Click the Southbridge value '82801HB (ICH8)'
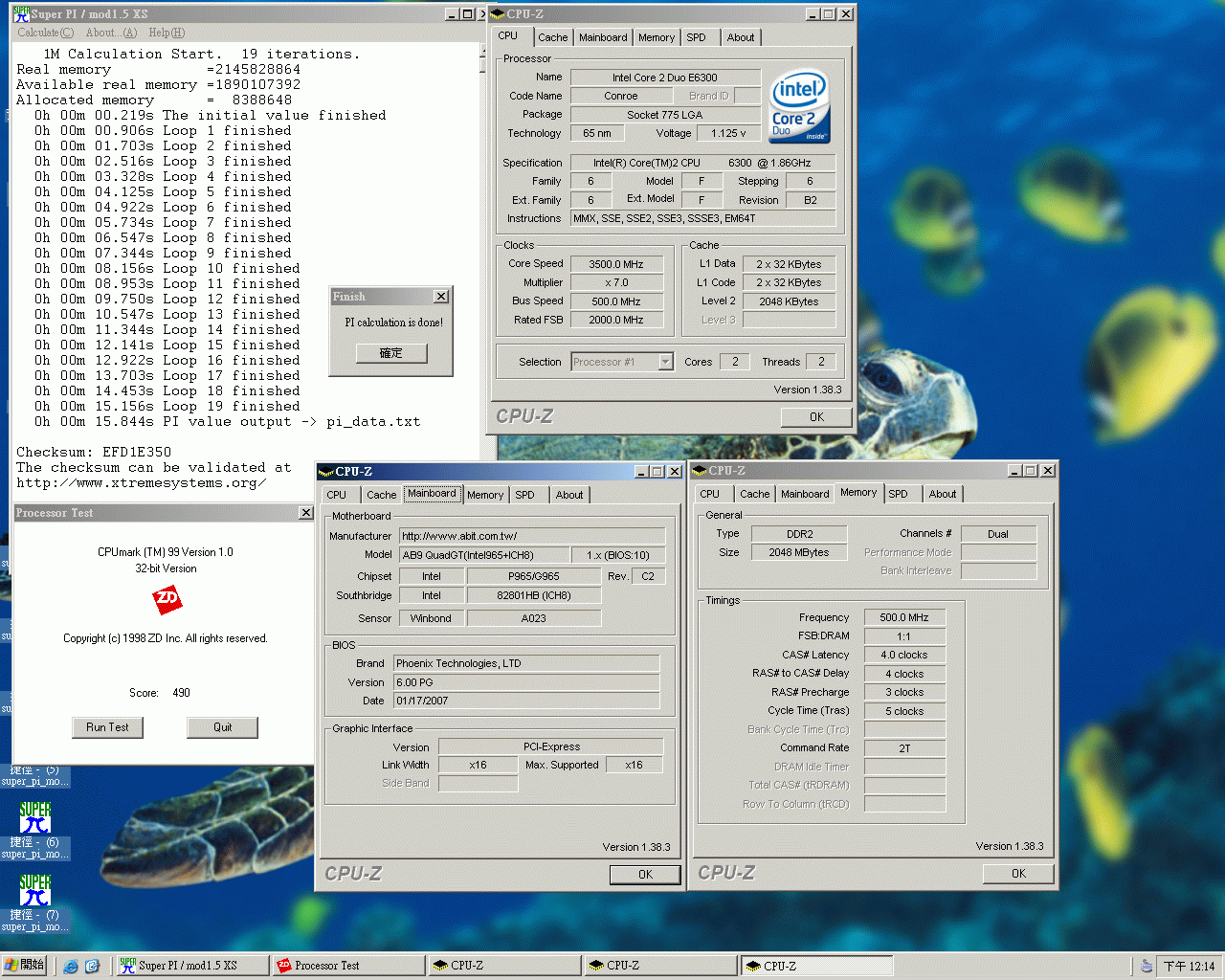 [x=534, y=595]
